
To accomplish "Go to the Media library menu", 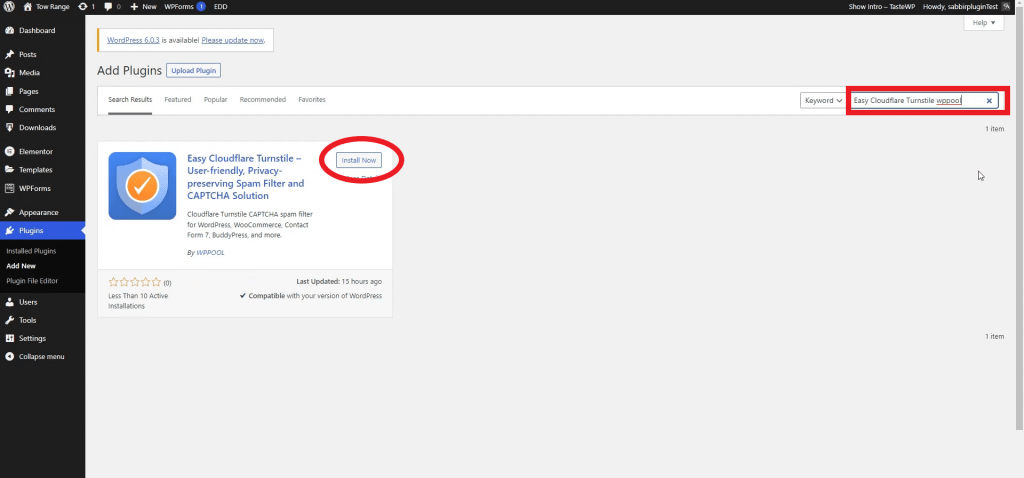I will [x=42, y=73].
